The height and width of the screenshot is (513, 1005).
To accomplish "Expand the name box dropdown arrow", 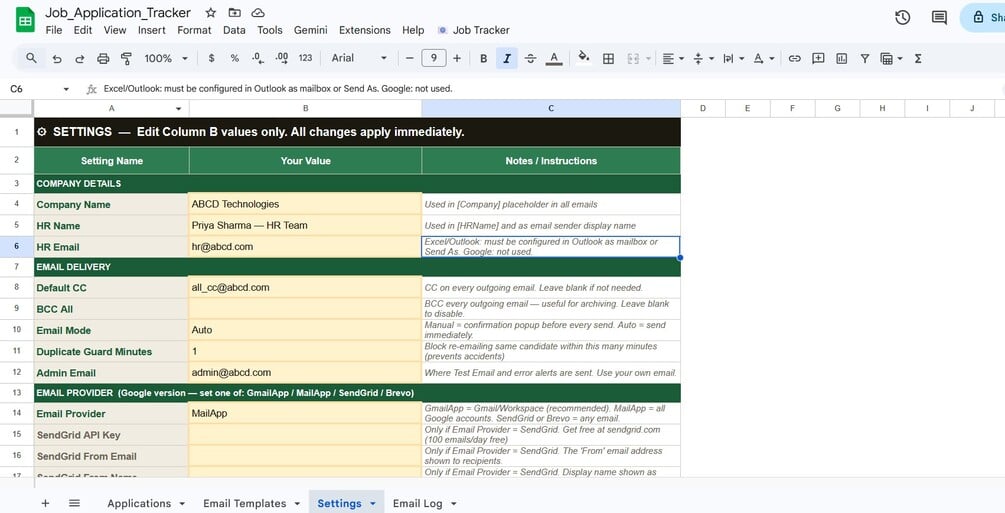I will [x=66, y=89].
